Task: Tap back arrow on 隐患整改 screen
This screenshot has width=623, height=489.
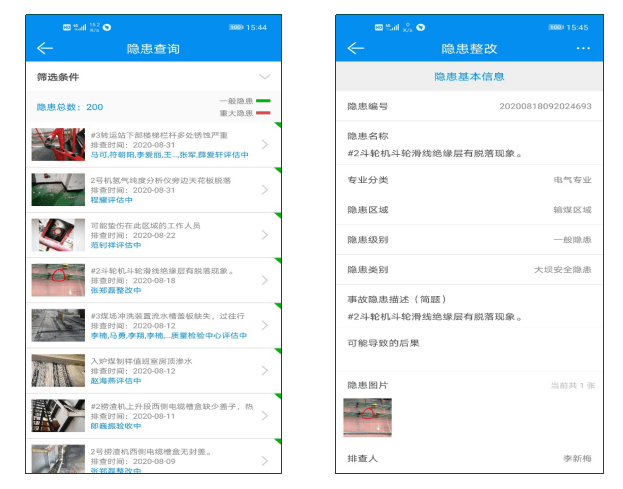Action: click(355, 48)
